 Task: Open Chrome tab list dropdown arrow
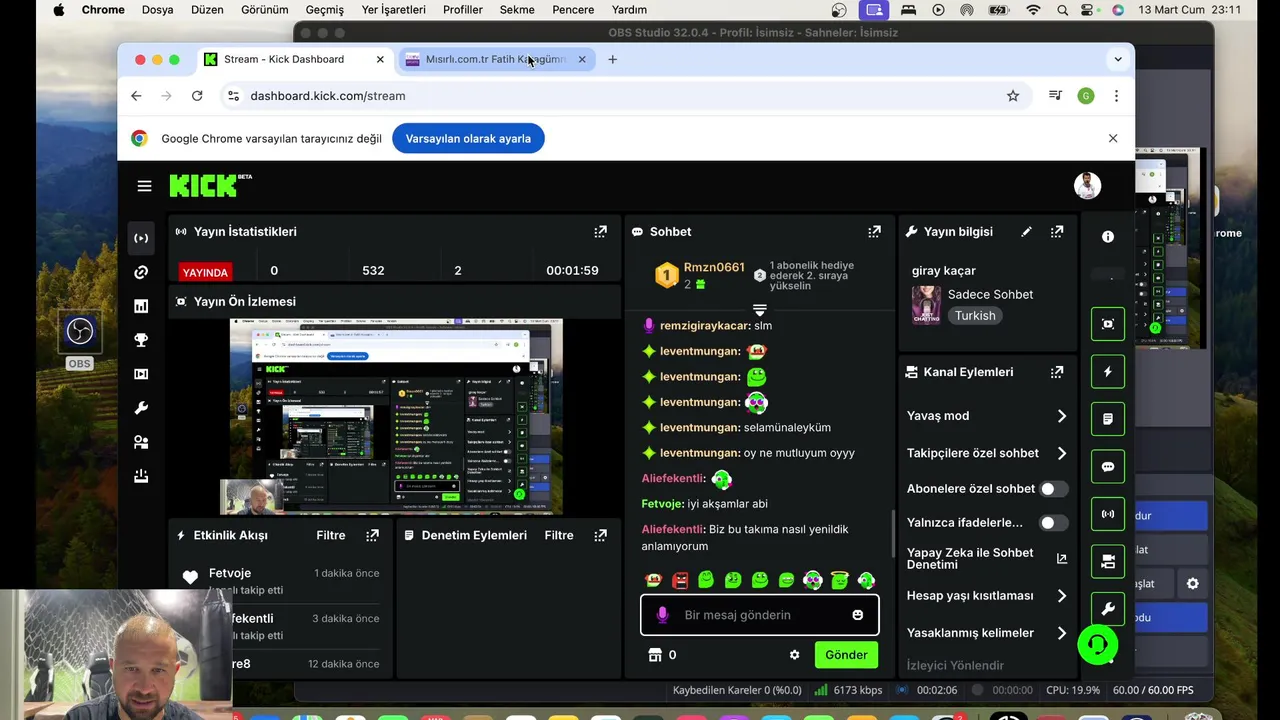(1118, 59)
